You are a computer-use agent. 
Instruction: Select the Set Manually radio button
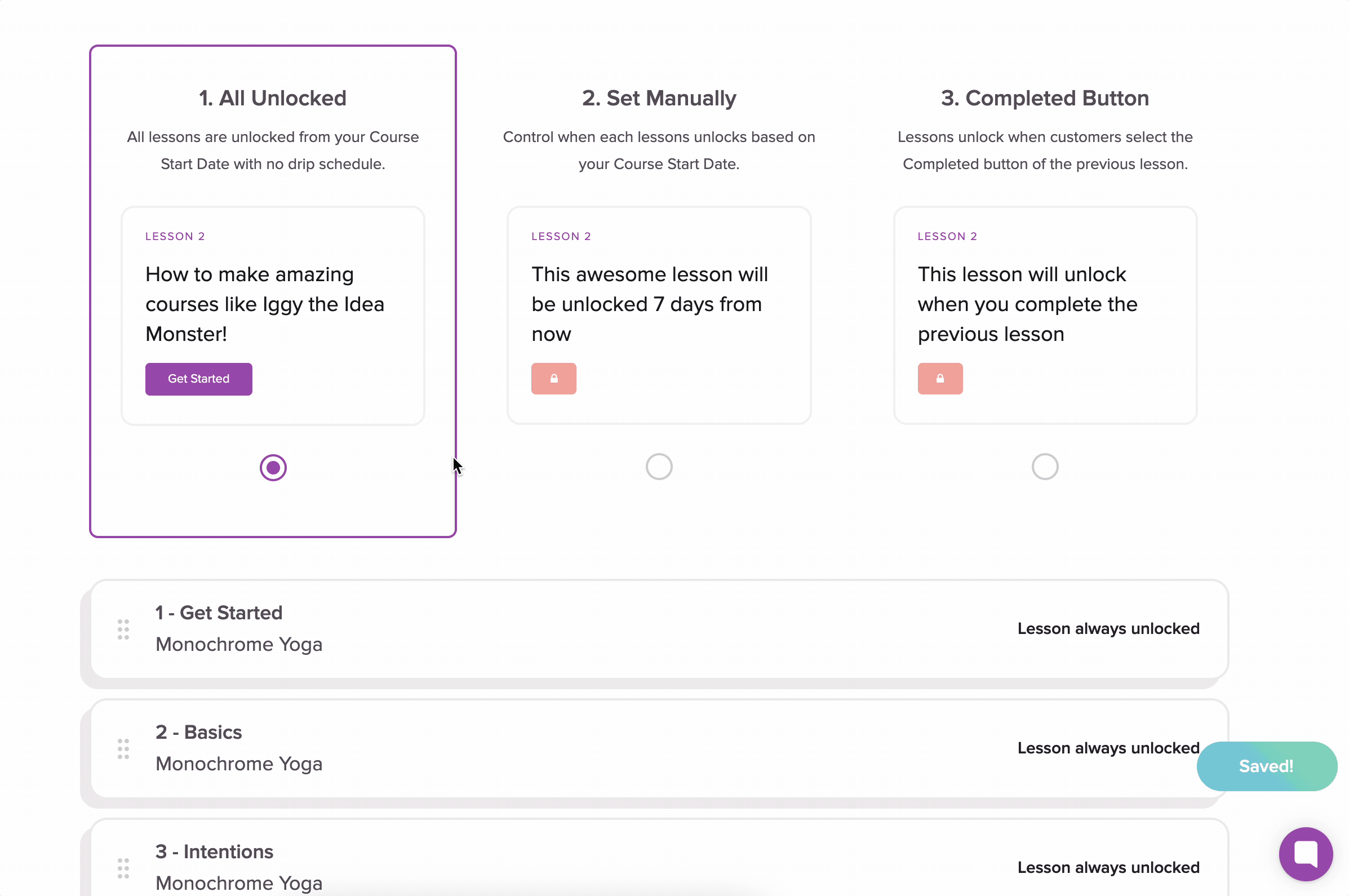pyautogui.click(x=658, y=466)
